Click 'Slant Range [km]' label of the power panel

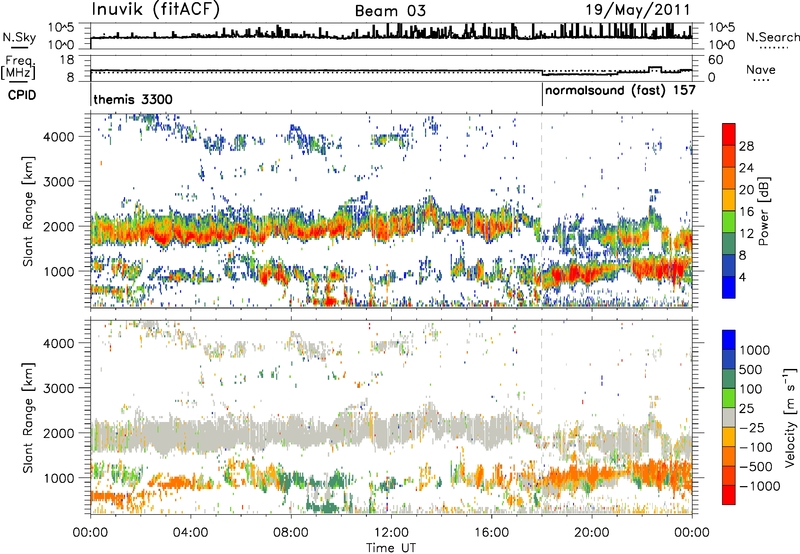pos(28,211)
